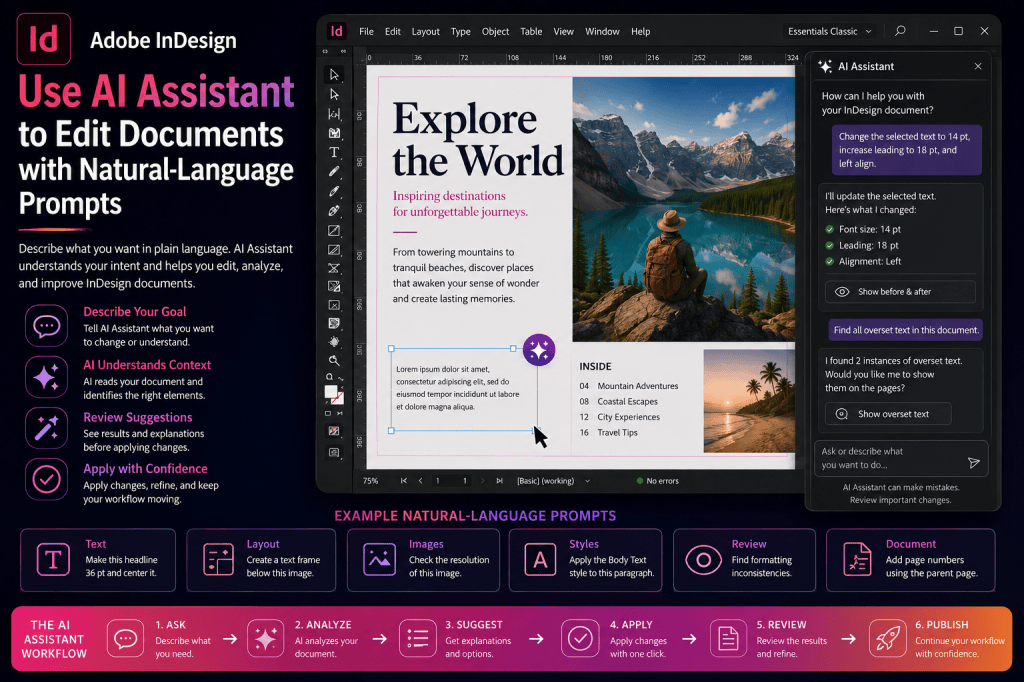Click the Apply with Confidence checkmark icon
1024x682 pixels.
46,479
